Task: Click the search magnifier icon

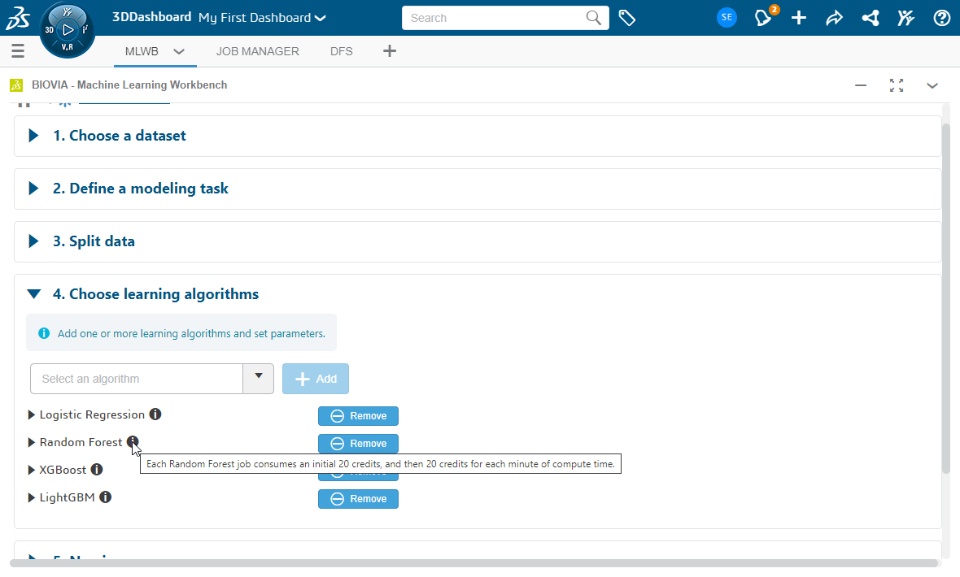Action: (593, 18)
